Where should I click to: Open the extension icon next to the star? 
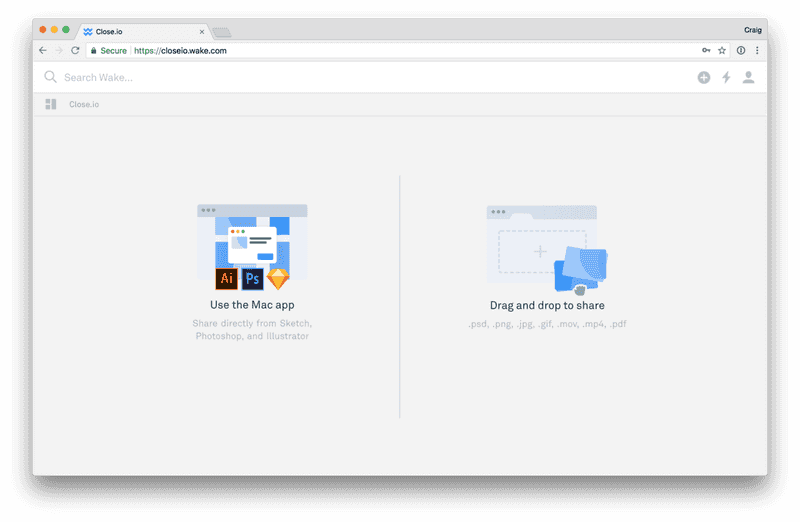click(741, 51)
